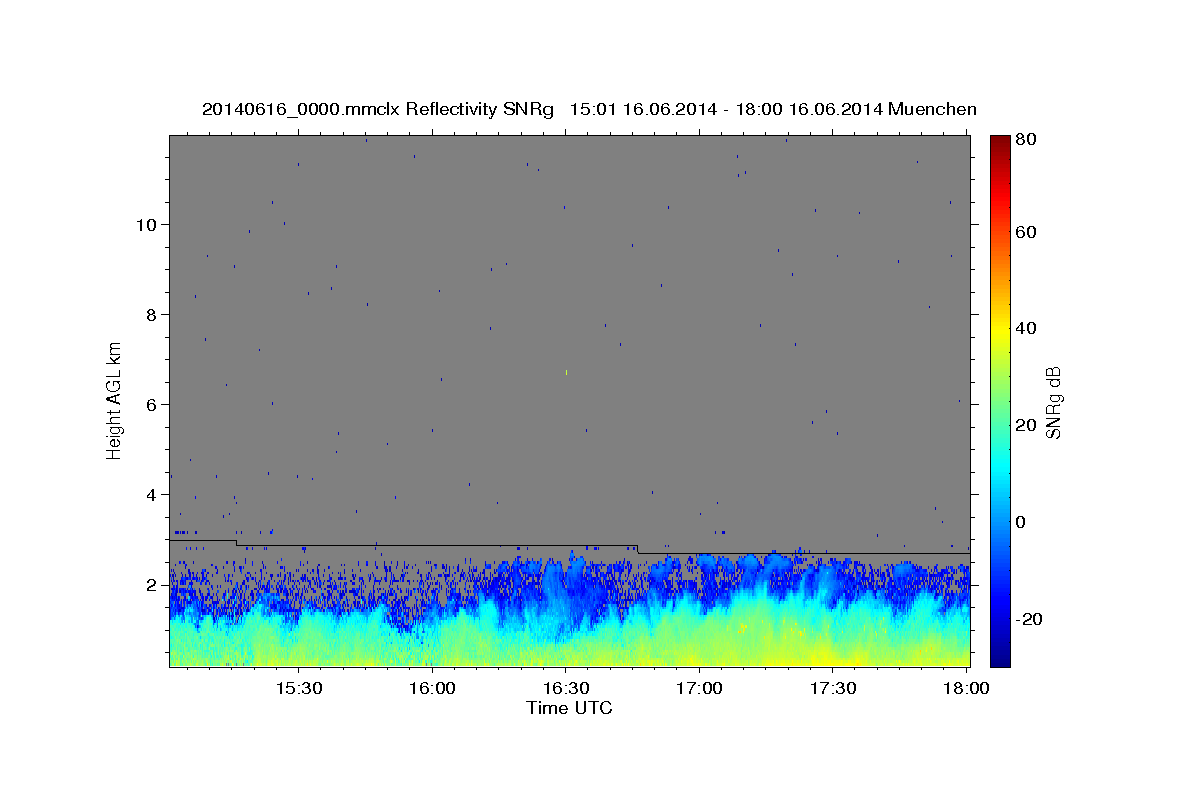This screenshot has height=800, width=1200.
Task: Click the height tick label 10
Action: [x=146, y=224]
